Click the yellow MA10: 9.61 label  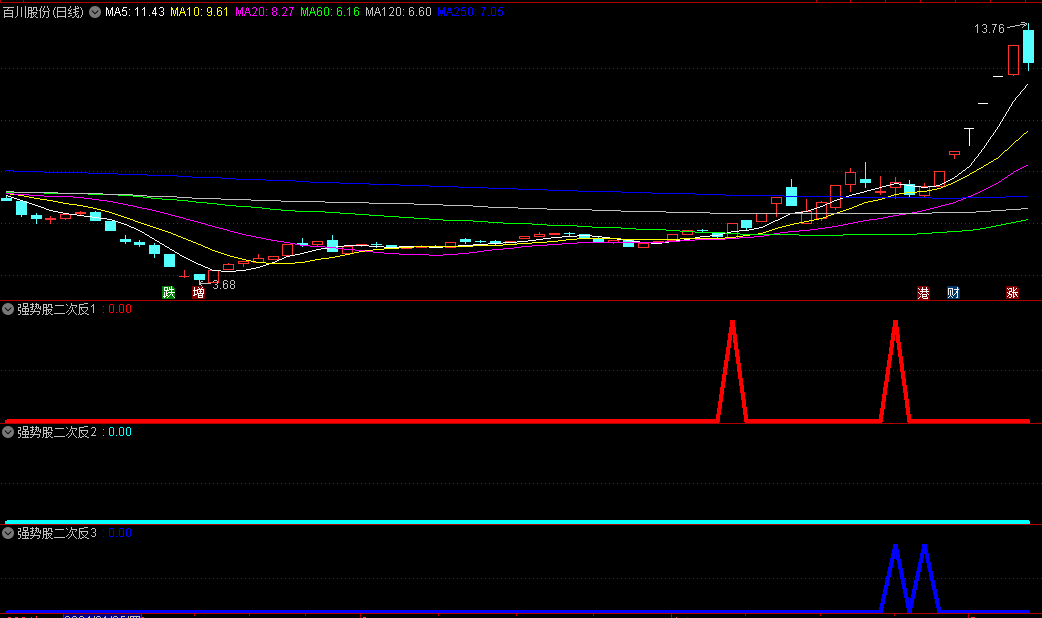click(199, 12)
